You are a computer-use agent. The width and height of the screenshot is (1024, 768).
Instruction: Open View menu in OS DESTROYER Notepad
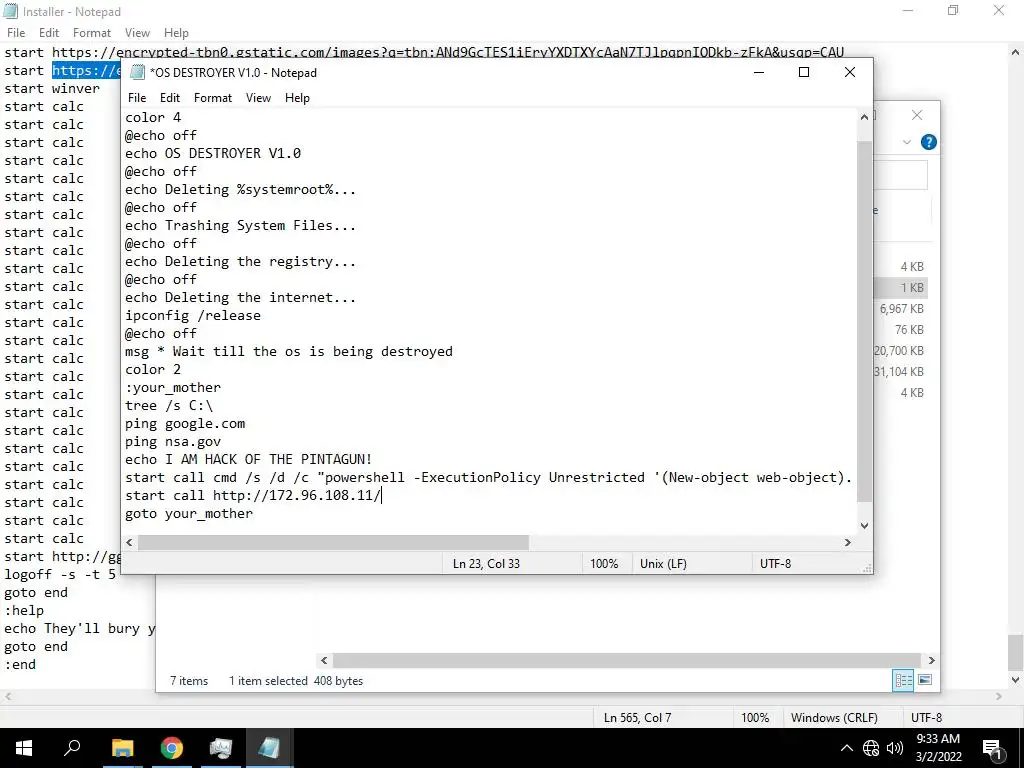pyautogui.click(x=258, y=98)
